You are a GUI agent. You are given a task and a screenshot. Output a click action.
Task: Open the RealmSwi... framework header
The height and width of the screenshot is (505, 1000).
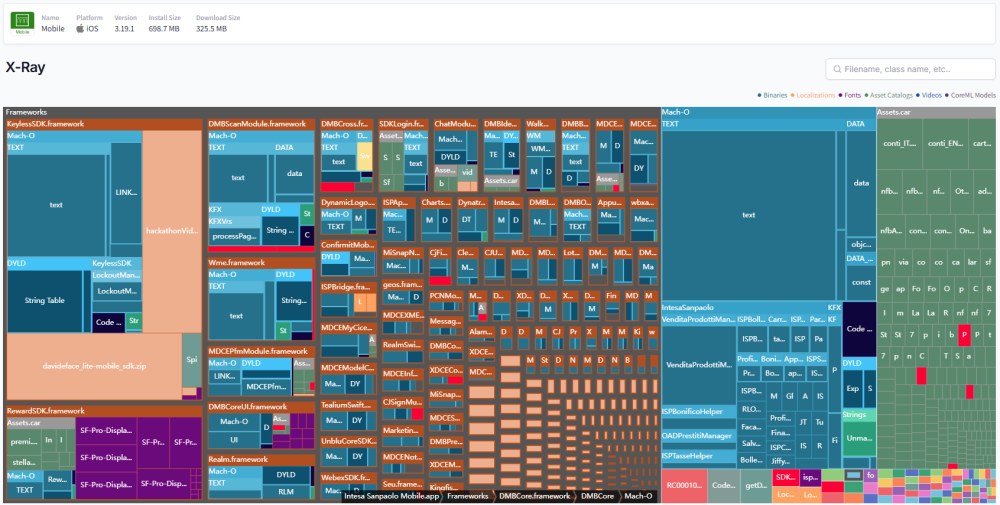pos(403,344)
